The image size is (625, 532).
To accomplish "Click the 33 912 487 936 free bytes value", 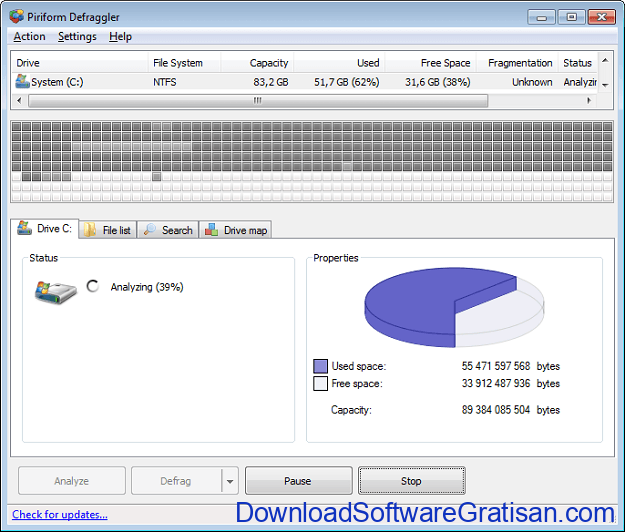I will pos(496,383).
